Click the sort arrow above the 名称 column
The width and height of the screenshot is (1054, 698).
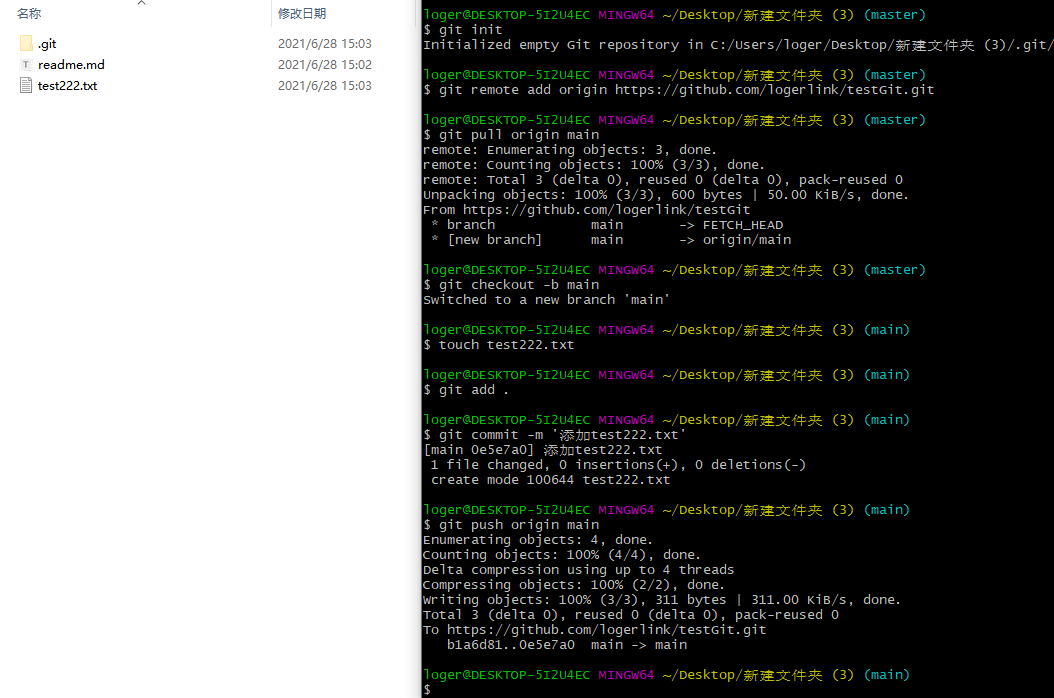(141, 3)
